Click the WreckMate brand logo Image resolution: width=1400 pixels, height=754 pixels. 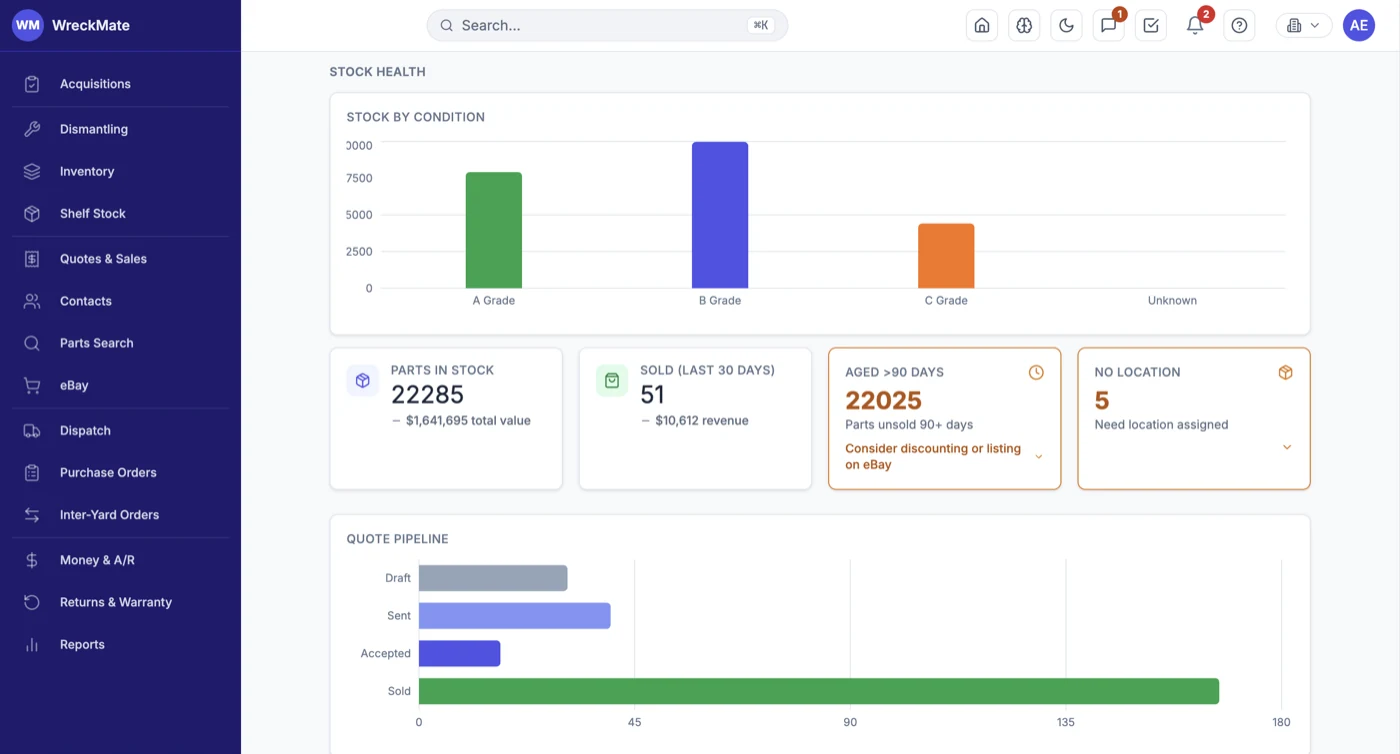point(27,25)
